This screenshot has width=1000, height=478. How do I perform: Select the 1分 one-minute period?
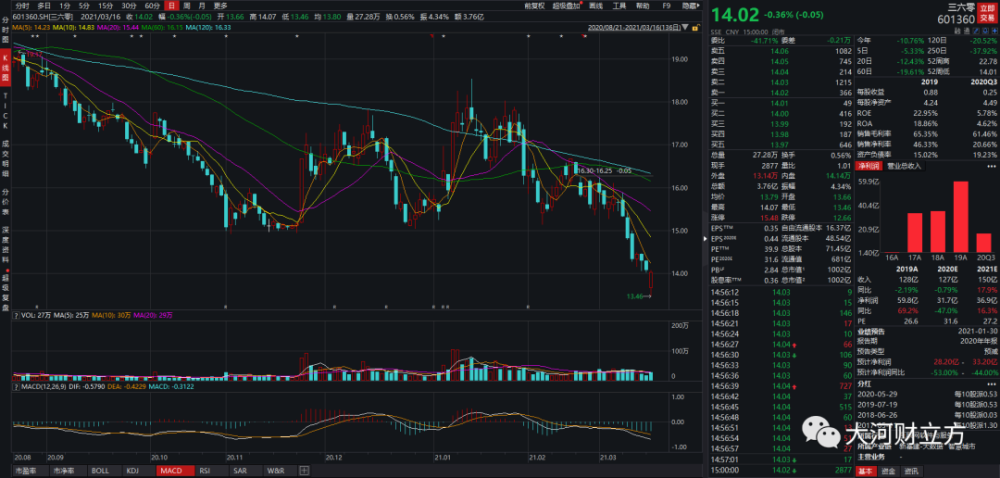(x=65, y=5)
